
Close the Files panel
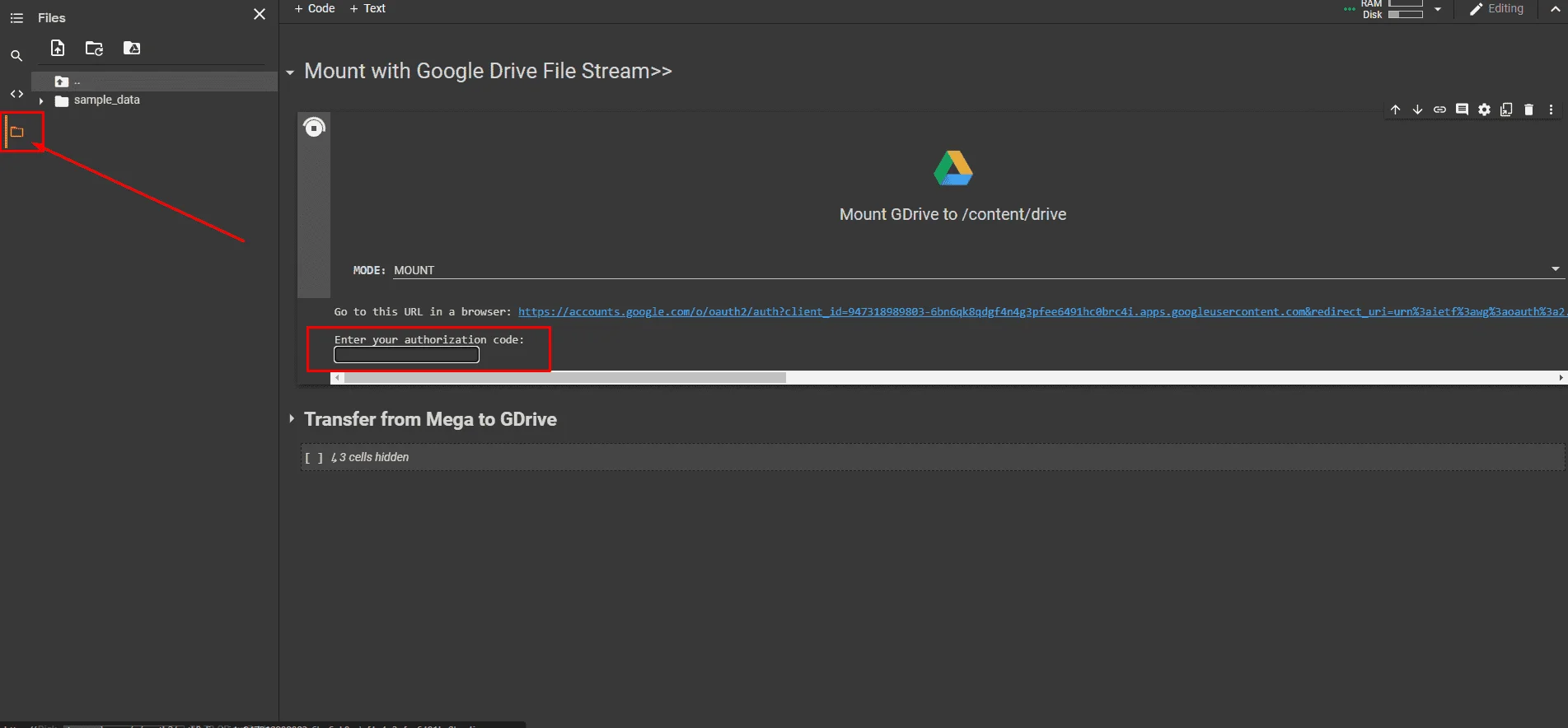click(260, 14)
